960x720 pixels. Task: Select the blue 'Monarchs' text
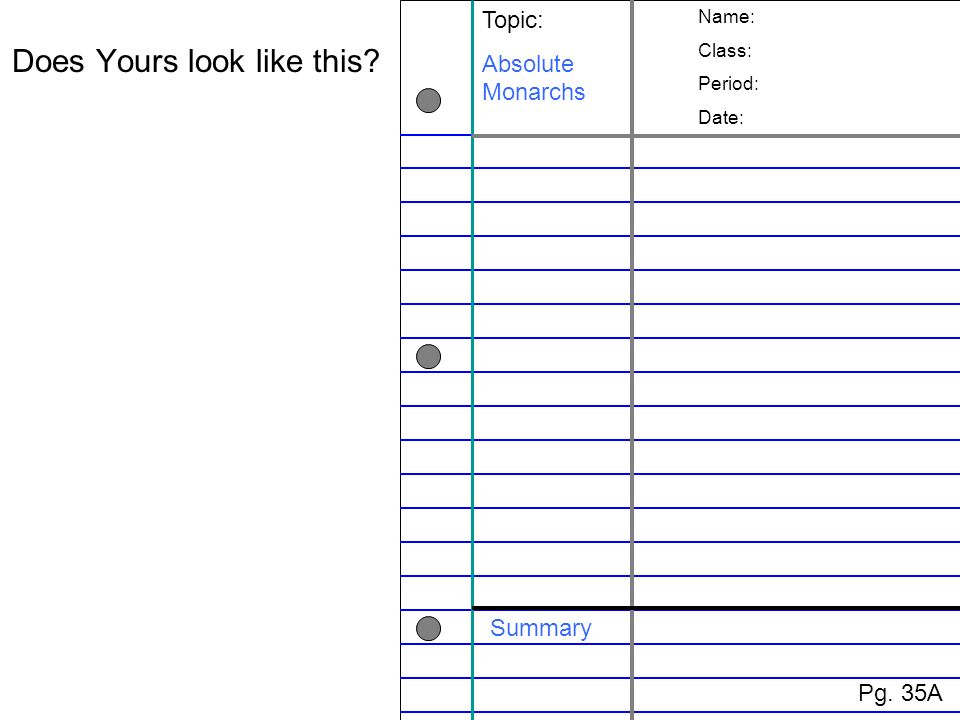pos(533,92)
